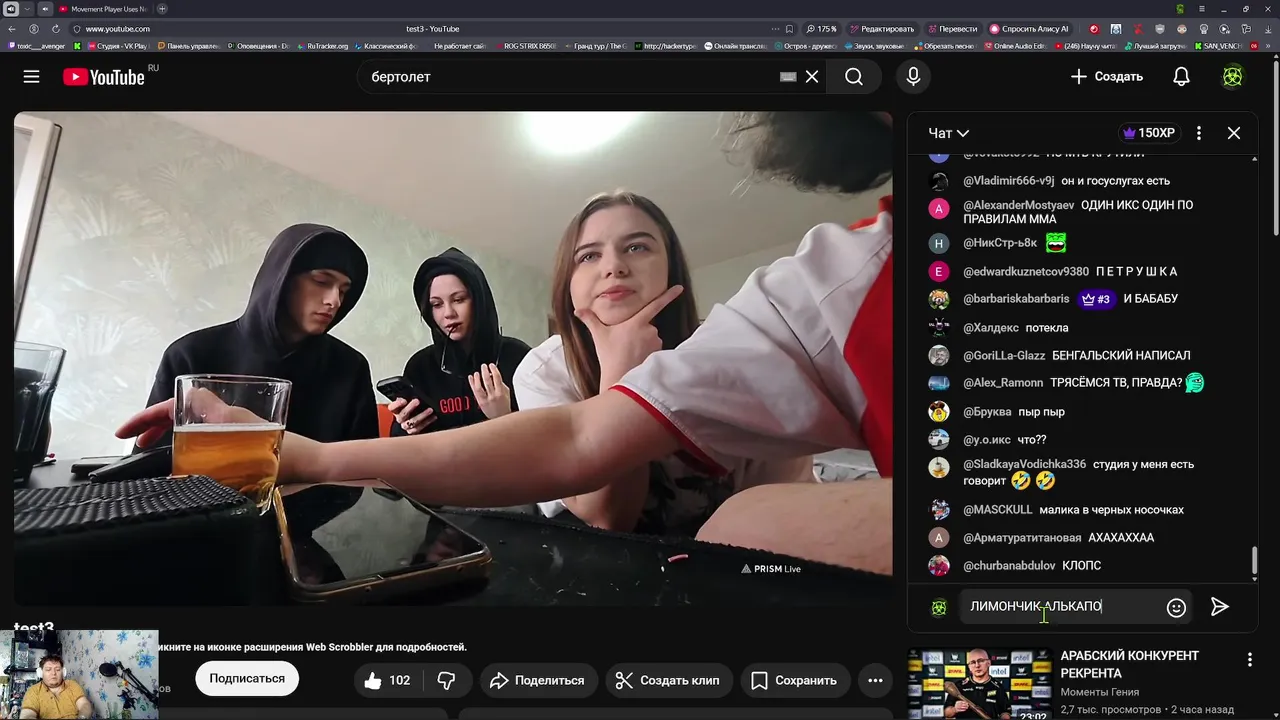Open more actions ellipsis under the video
This screenshot has width=1280, height=720.
tap(875, 680)
